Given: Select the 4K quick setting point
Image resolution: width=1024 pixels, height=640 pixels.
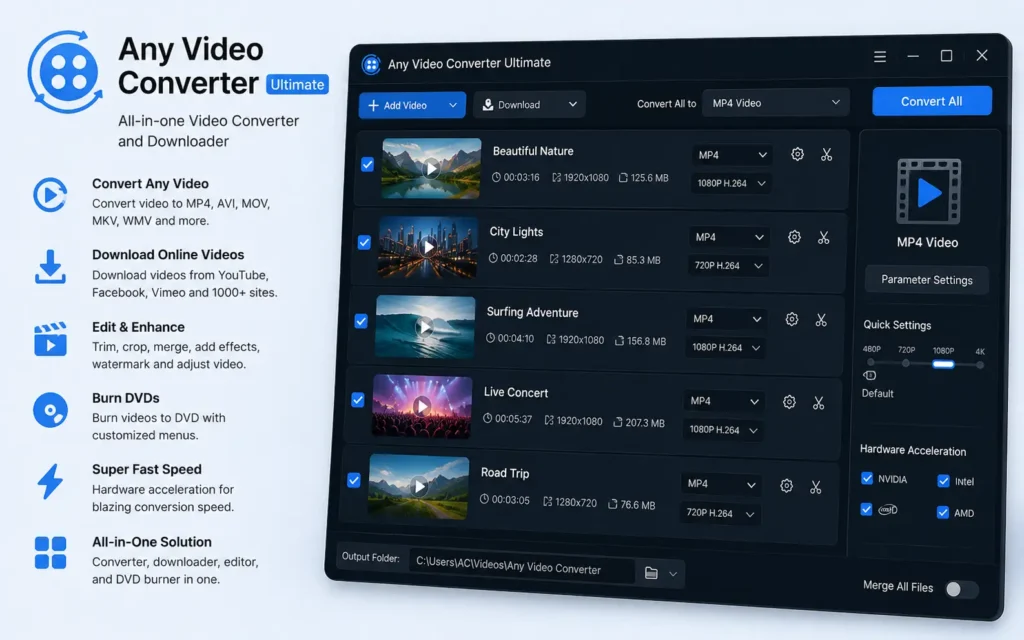Looking at the screenshot, I should [980, 365].
